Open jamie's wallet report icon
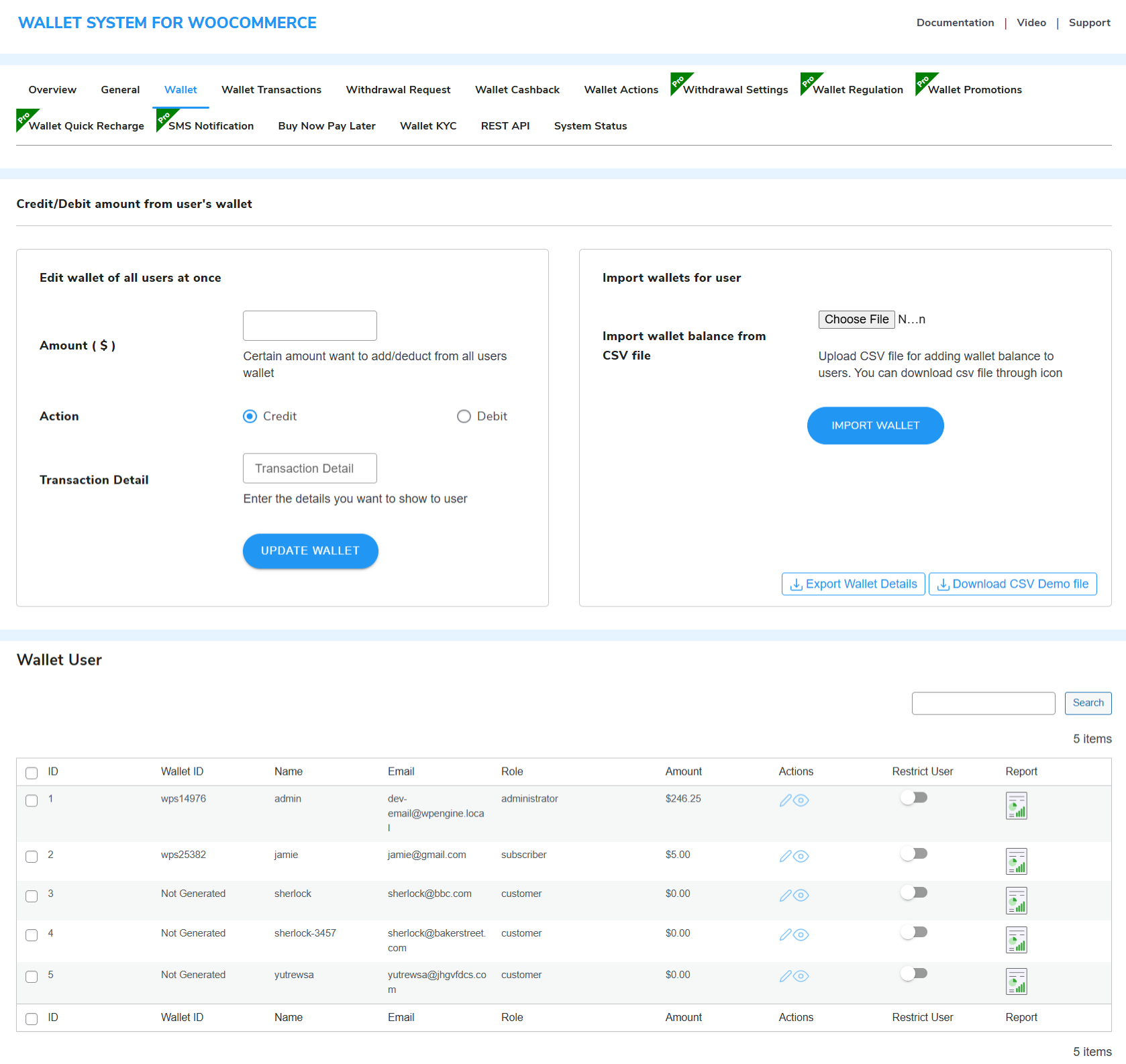The width and height of the screenshot is (1126, 1064). coord(1016,861)
